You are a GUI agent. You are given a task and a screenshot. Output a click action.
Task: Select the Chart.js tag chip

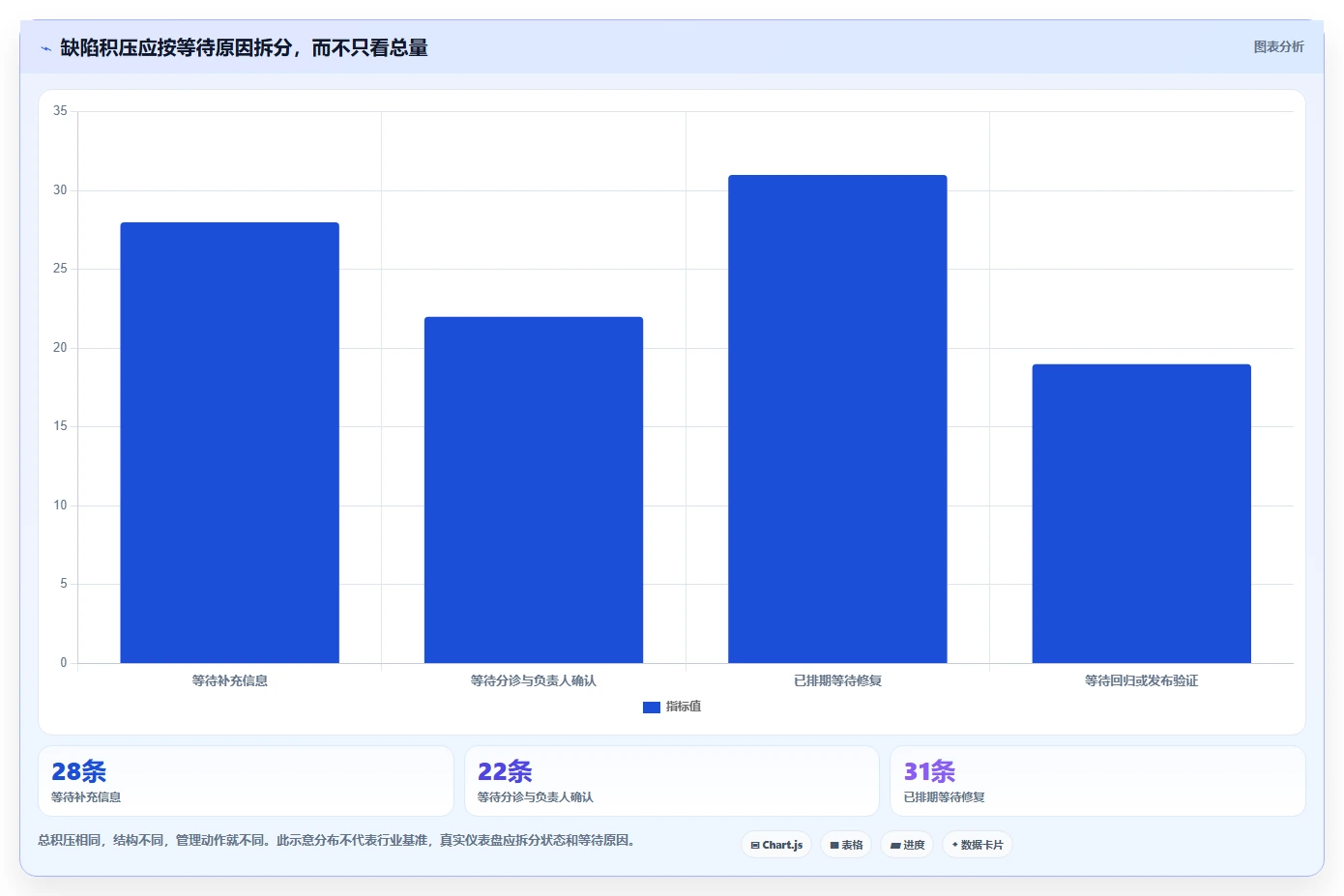pos(776,845)
